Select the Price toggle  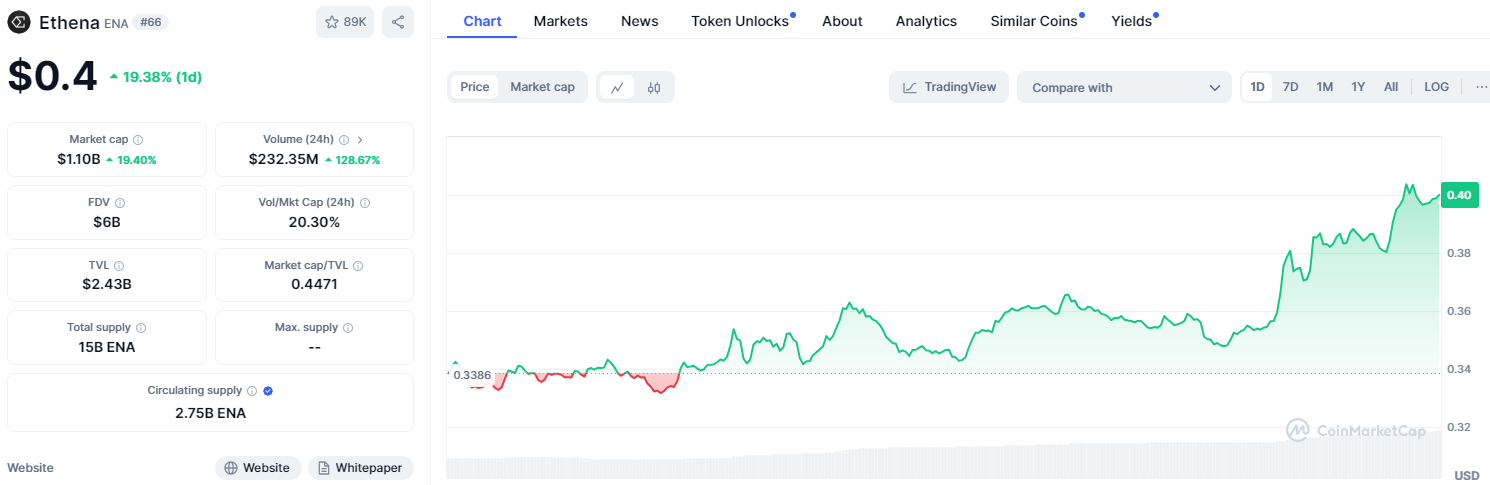click(475, 87)
